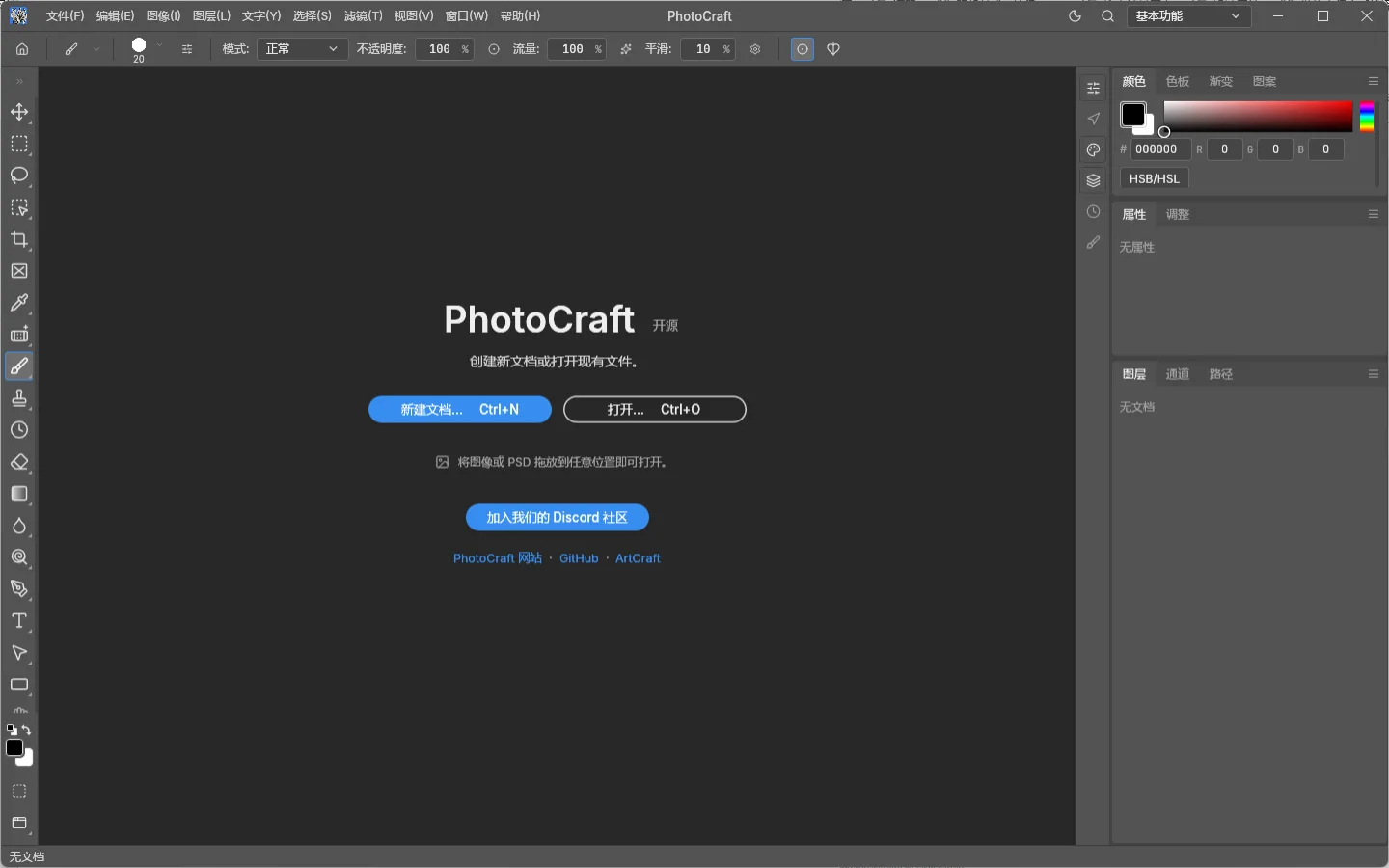Open the 颜色 panel options menu
Screen dimensions: 1389x868
1374,81
